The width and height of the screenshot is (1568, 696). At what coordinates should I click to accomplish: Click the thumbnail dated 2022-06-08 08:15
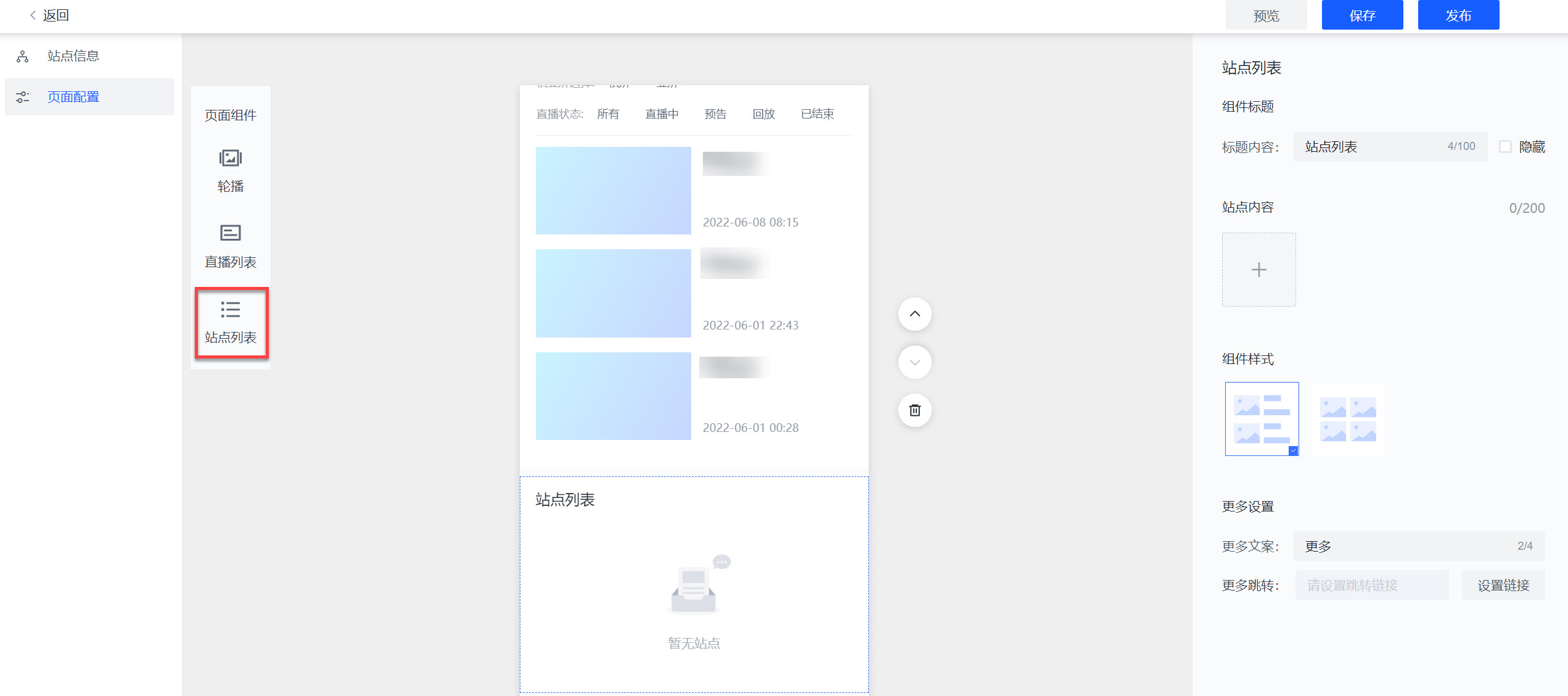pos(614,191)
